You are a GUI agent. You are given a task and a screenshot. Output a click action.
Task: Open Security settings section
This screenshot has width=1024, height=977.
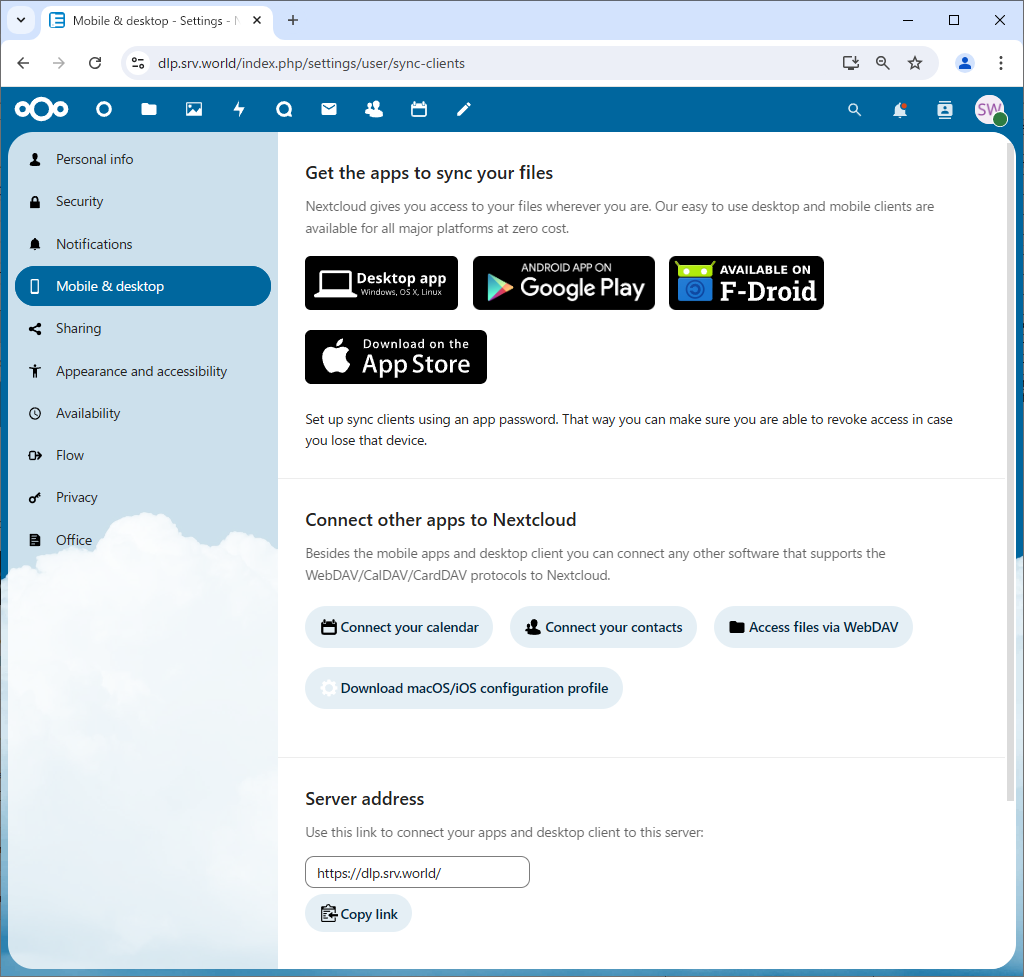(143, 201)
